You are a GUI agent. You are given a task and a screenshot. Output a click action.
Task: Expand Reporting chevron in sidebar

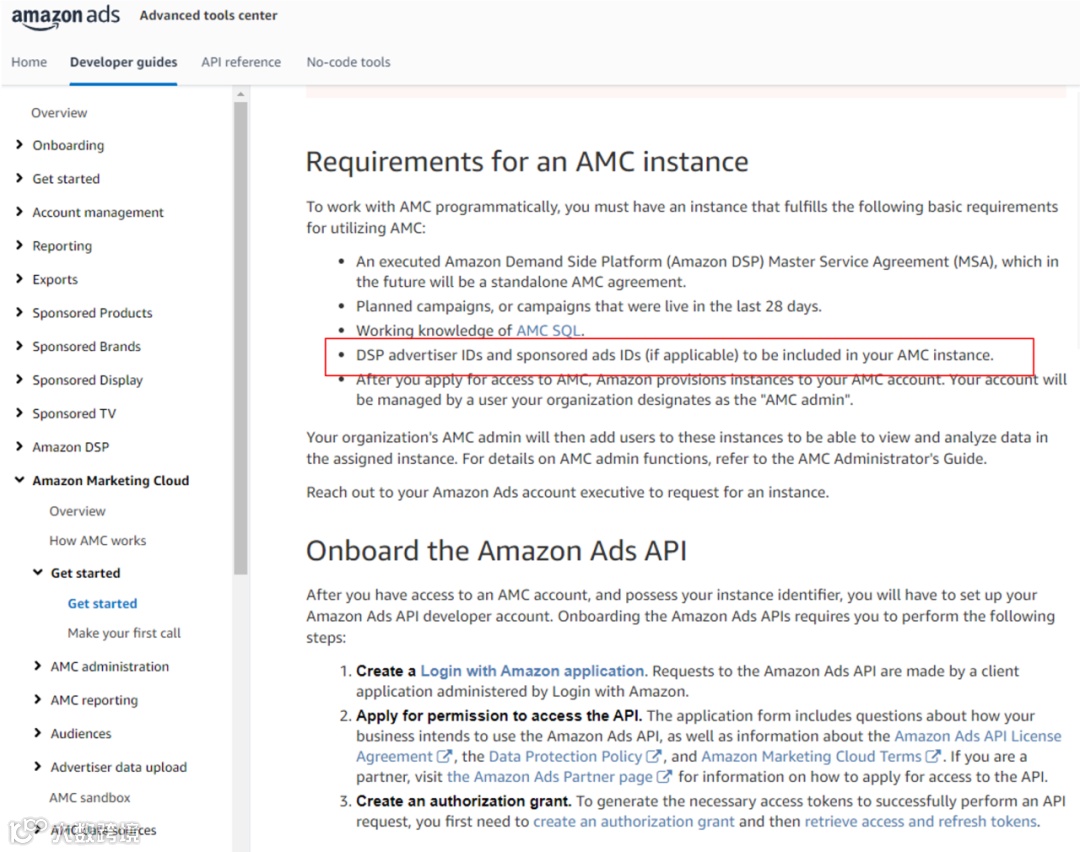click(x=19, y=245)
